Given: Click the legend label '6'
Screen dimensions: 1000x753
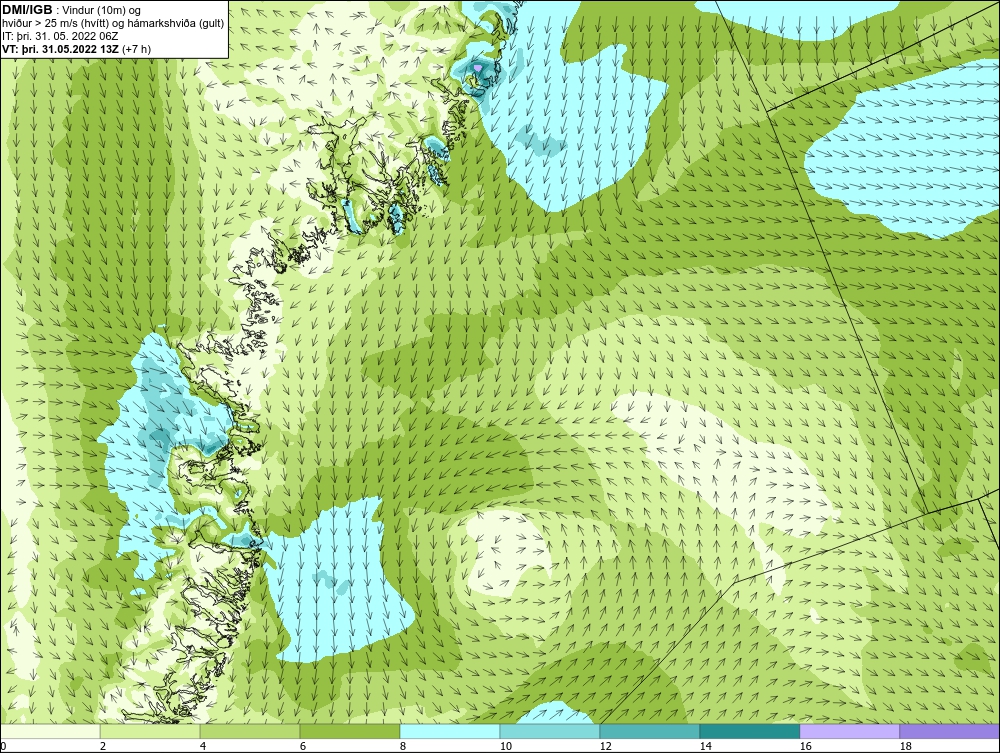Looking at the screenshot, I should click(x=302, y=746).
